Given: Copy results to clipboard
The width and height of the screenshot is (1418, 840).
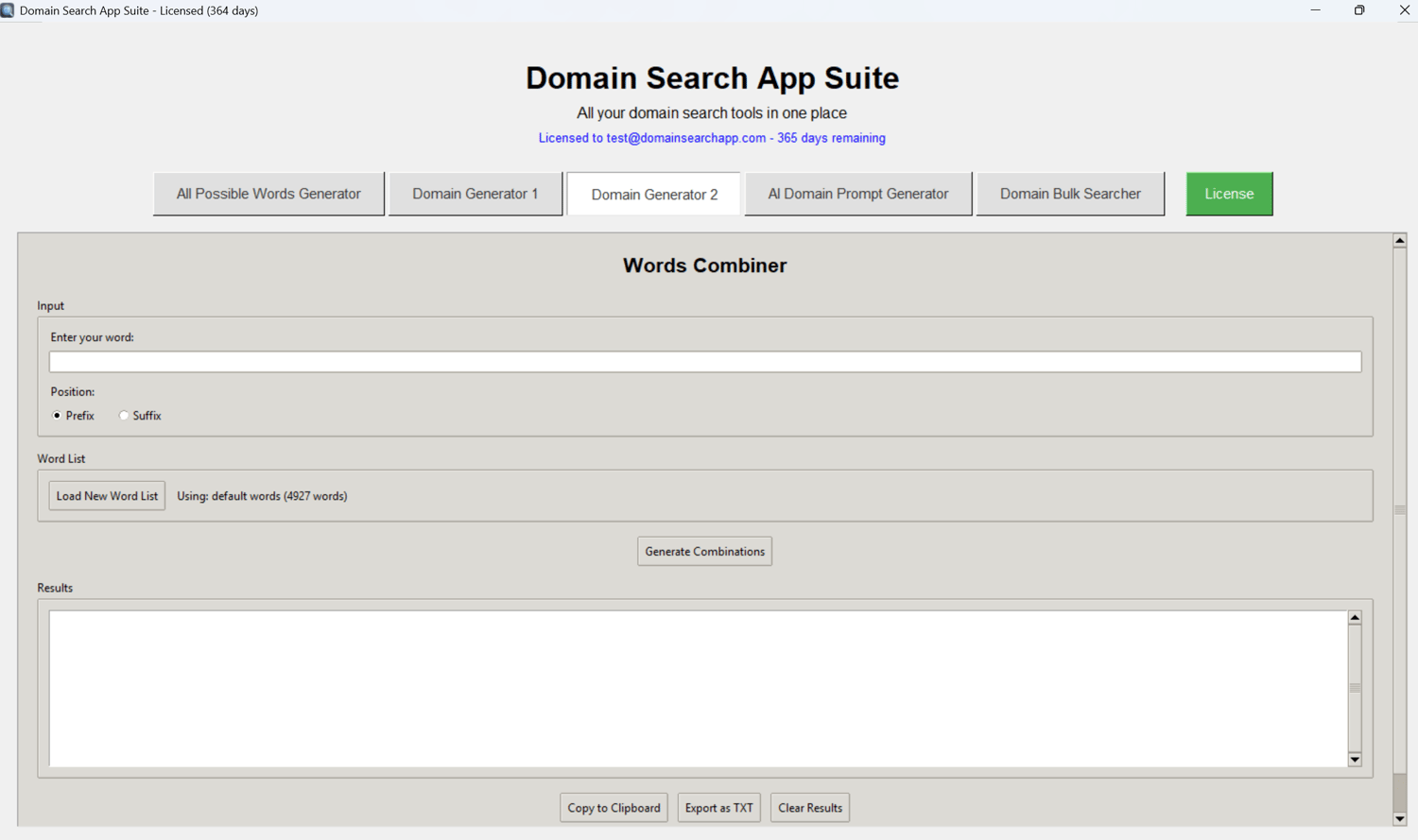Looking at the screenshot, I should pos(614,808).
